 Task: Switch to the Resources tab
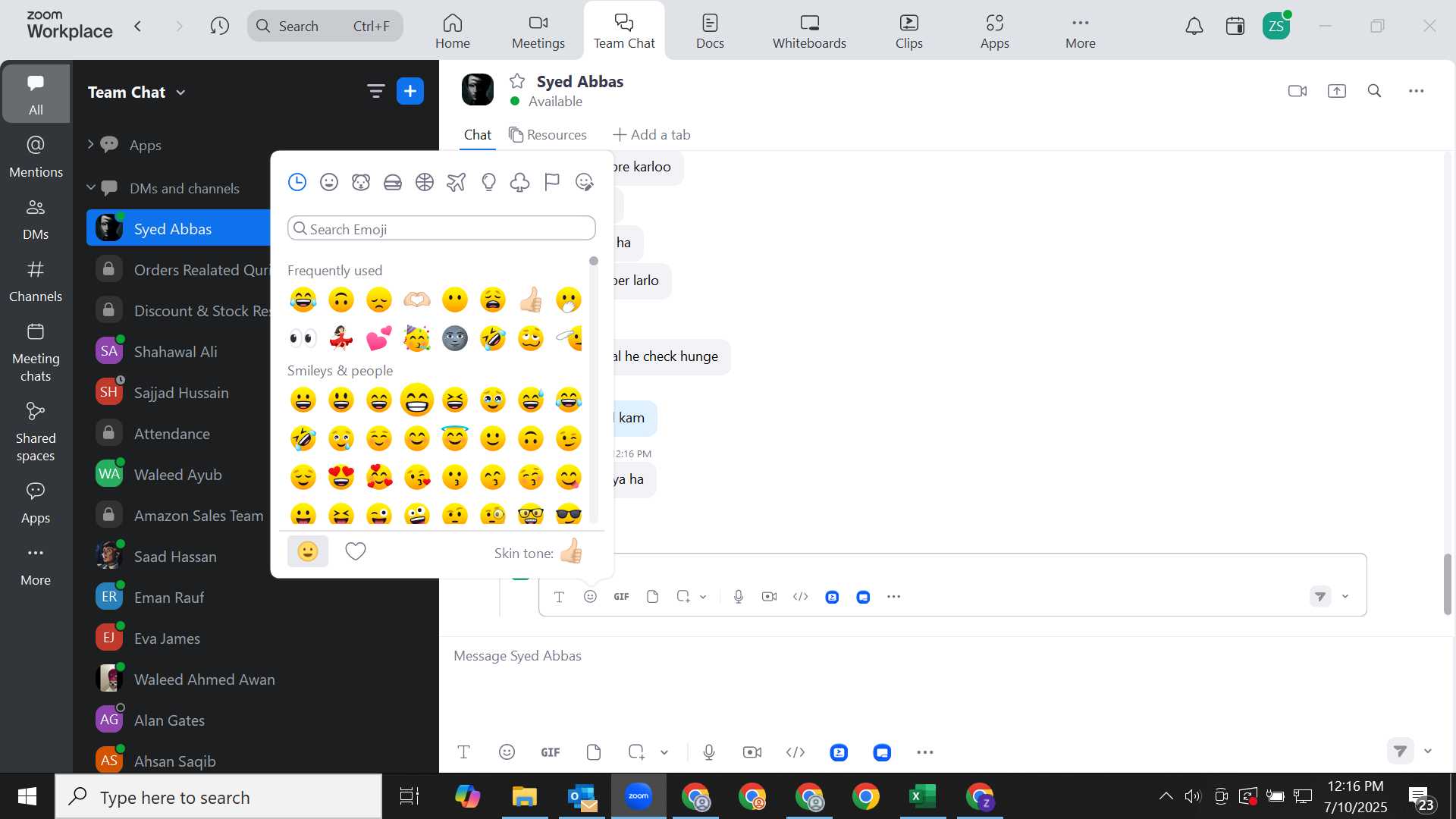[x=548, y=135]
